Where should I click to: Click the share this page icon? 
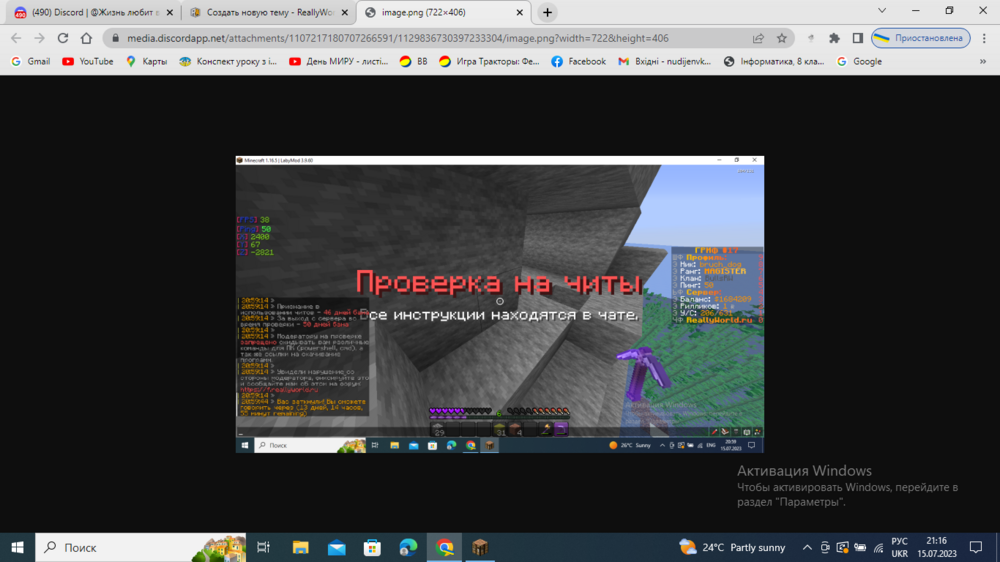[758, 38]
